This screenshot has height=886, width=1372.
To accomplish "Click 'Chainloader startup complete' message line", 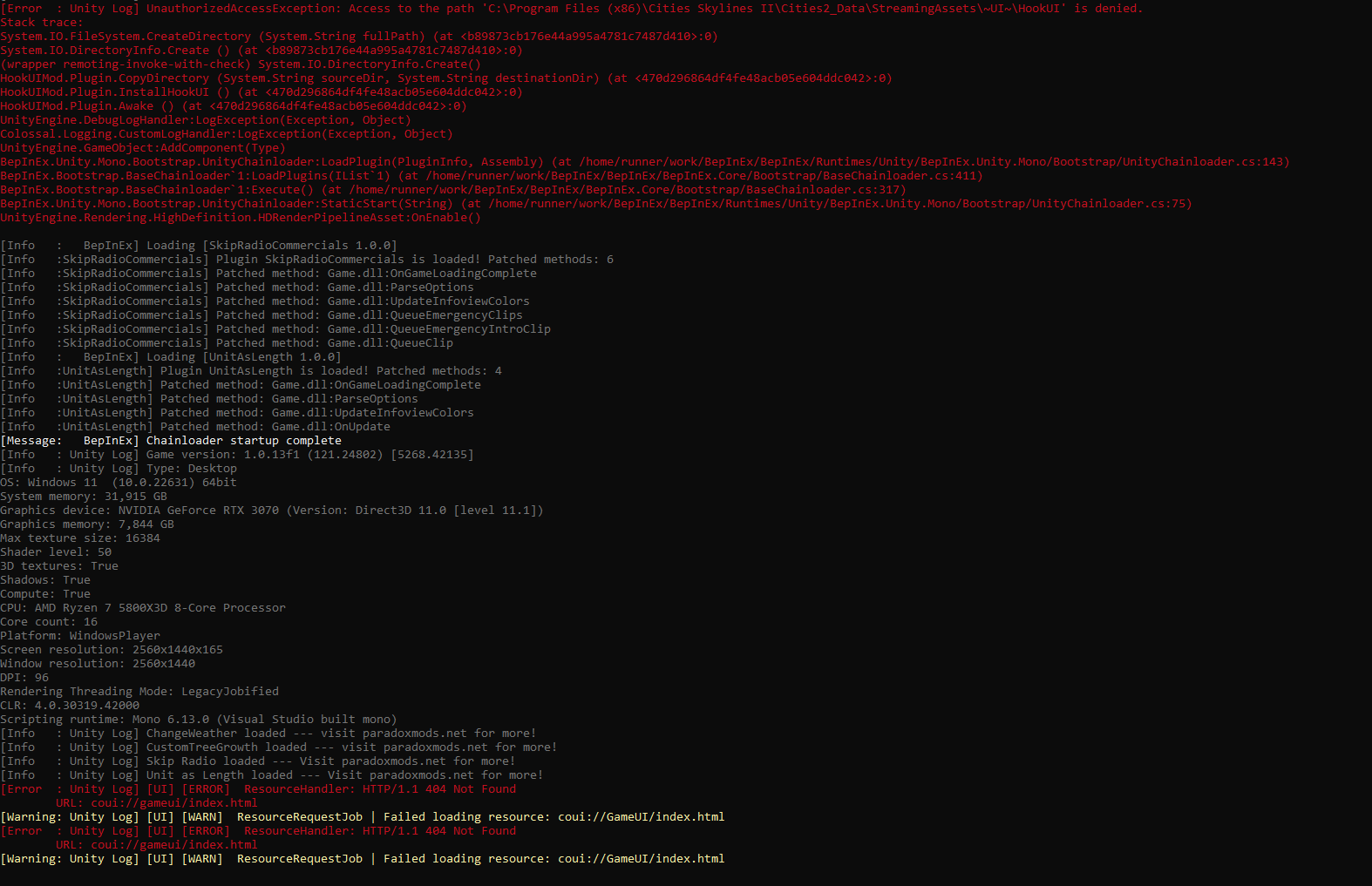I will [171, 441].
